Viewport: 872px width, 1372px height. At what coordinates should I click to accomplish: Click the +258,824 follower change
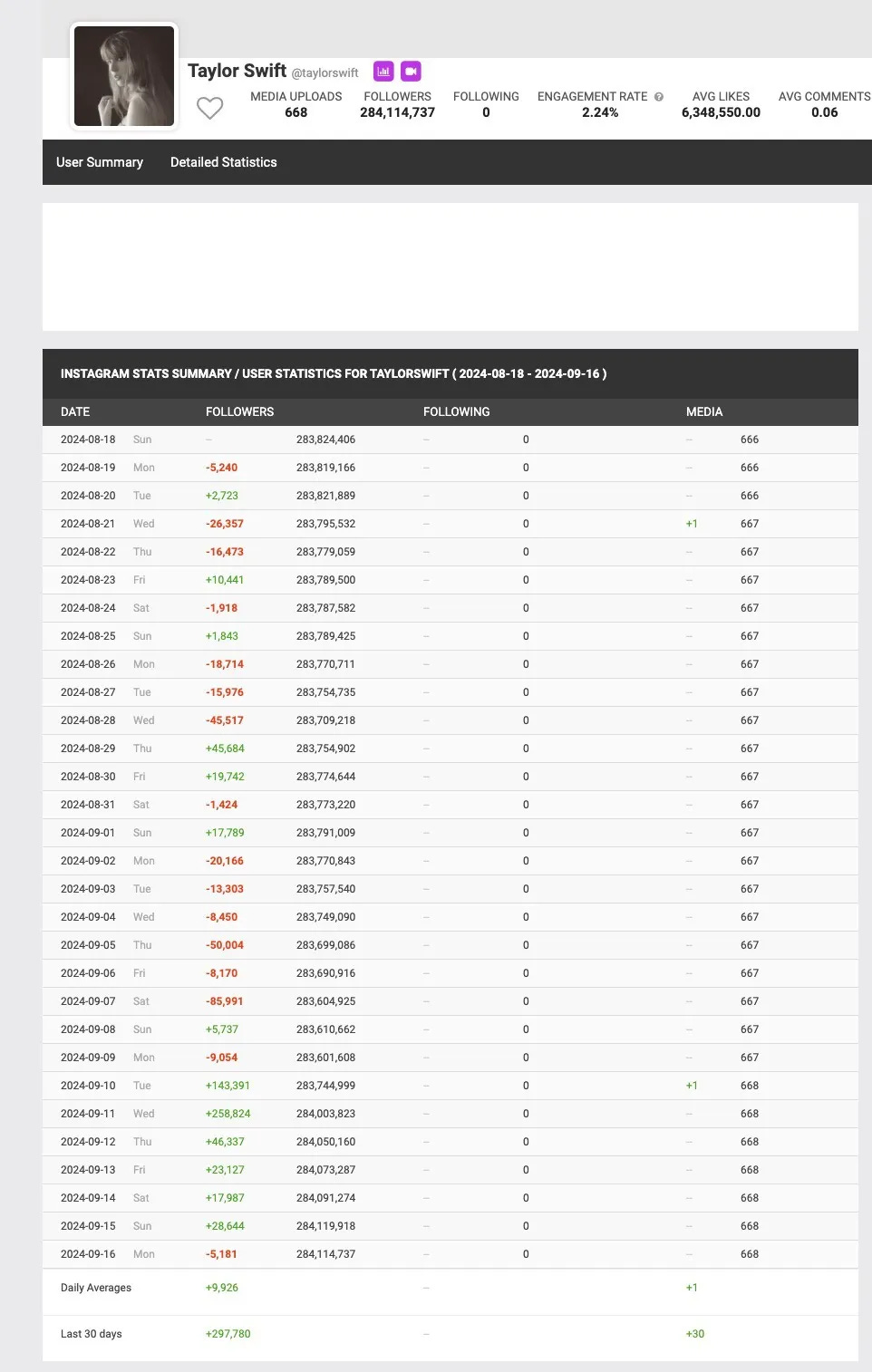[228, 1114]
